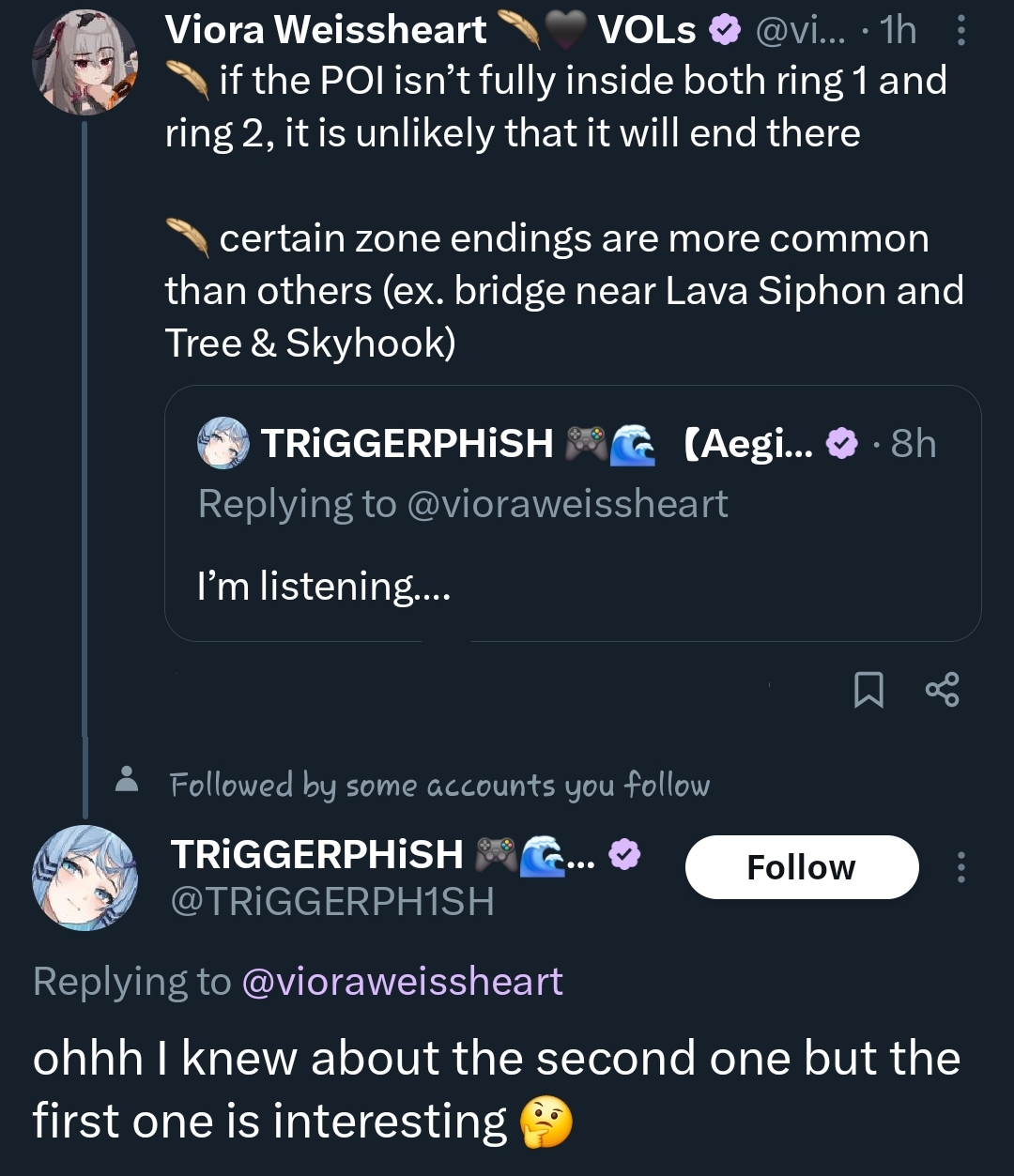Tap the verified badge in the quoted tweet
The image size is (1014, 1176).
click(x=841, y=444)
